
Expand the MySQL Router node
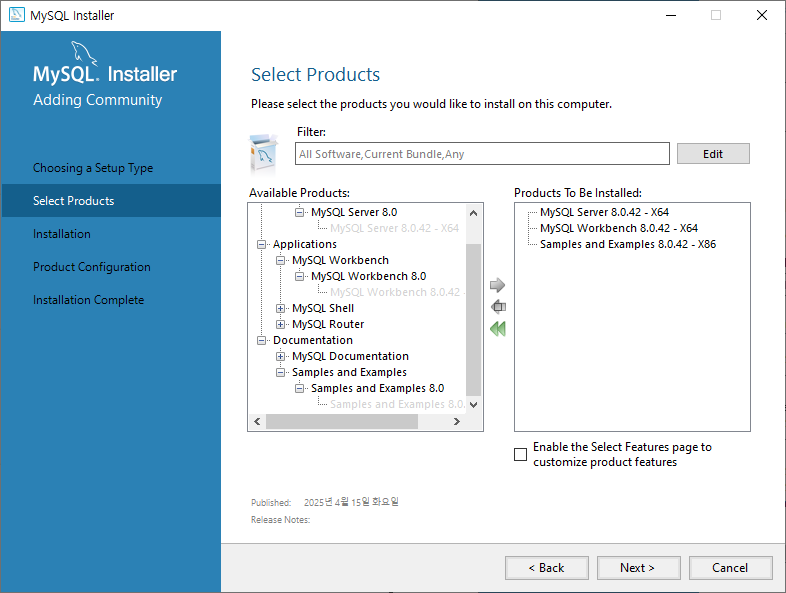pyautogui.click(x=280, y=324)
